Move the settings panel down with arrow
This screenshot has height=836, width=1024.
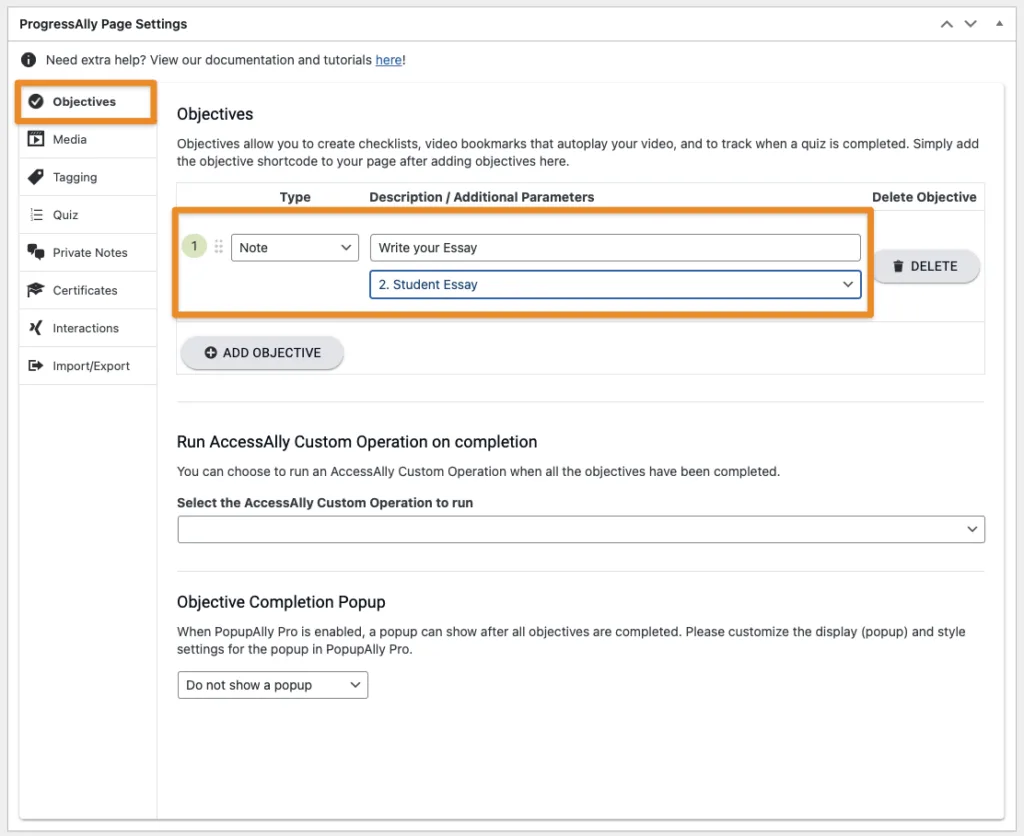(971, 24)
